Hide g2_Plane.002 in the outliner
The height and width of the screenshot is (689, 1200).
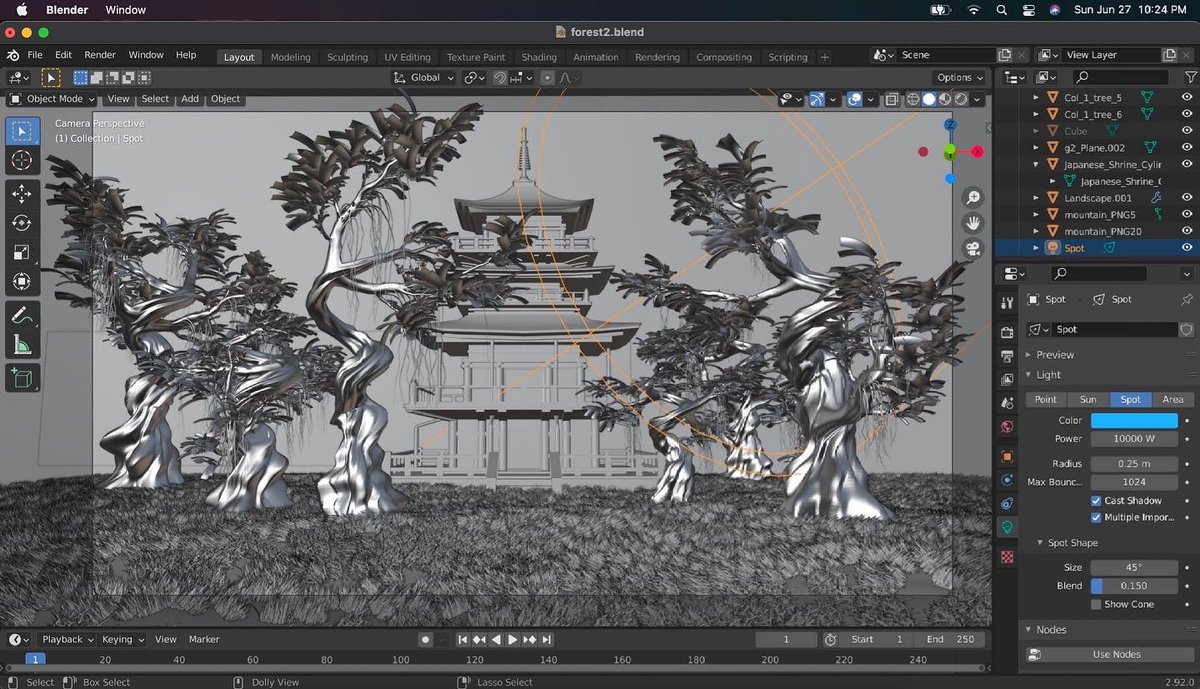pos(1187,148)
